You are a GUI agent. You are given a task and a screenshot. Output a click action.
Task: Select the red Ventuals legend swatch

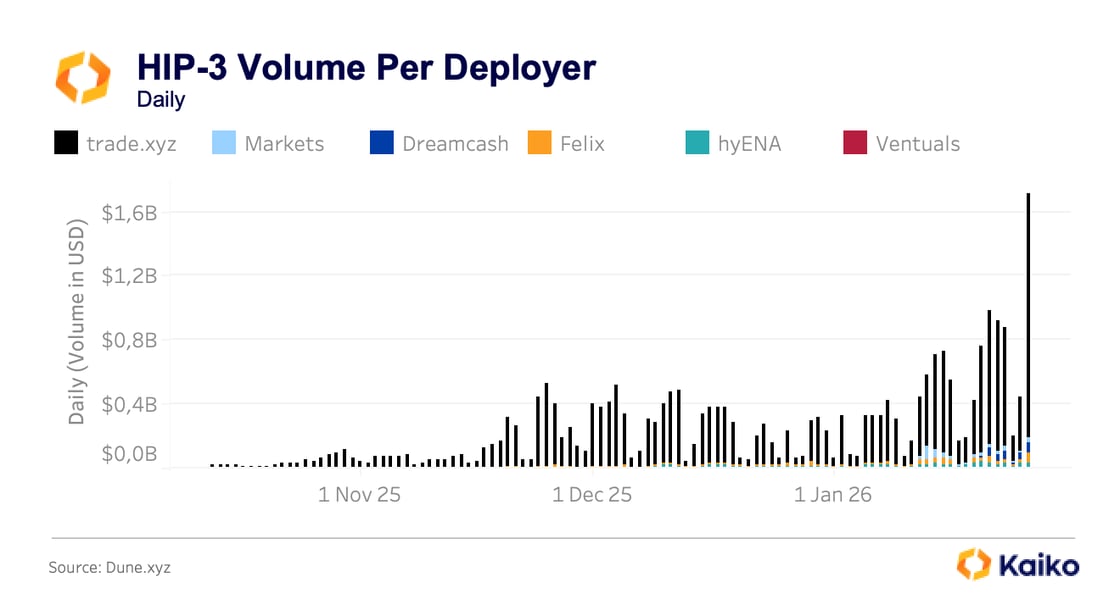point(856,144)
